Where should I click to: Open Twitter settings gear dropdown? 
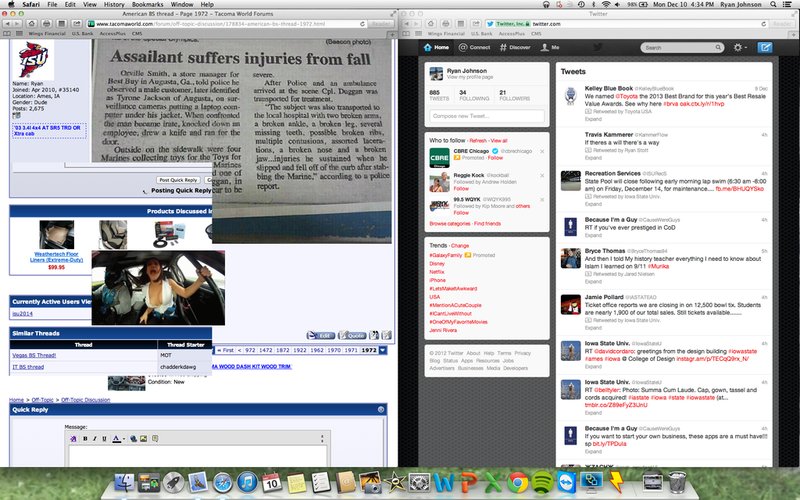(x=740, y=47)
